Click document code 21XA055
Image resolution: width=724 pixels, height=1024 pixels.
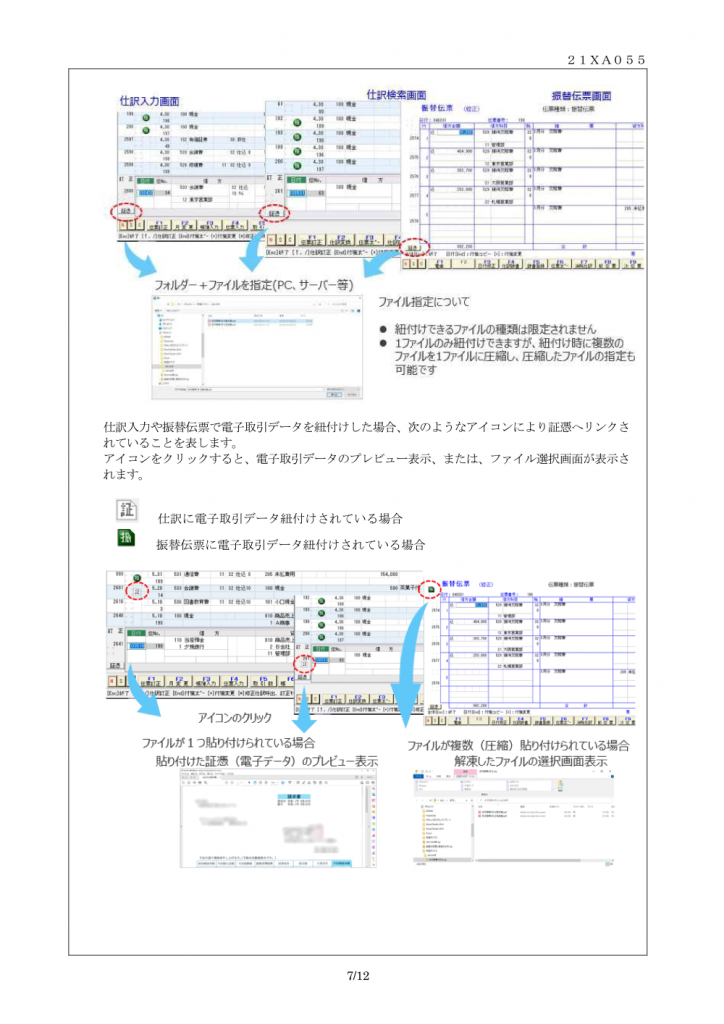(x=606, y=60)
